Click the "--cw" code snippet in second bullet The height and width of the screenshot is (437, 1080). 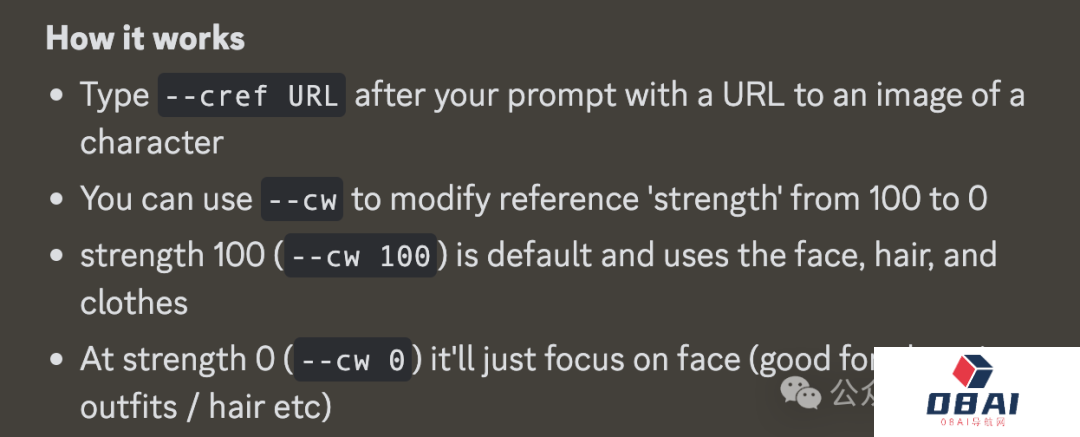coord(302,199)
